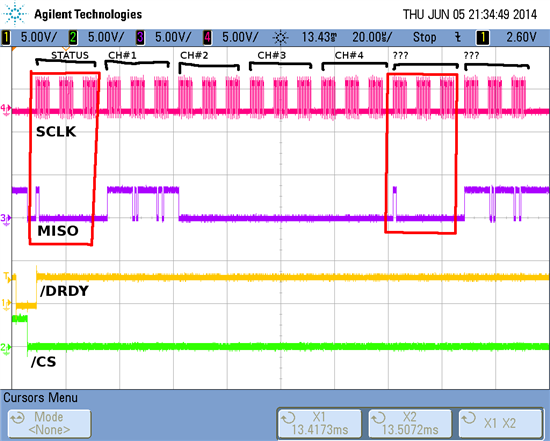
Task: Select the channel 1 yellow indicator badge
Action: (6, 38)
